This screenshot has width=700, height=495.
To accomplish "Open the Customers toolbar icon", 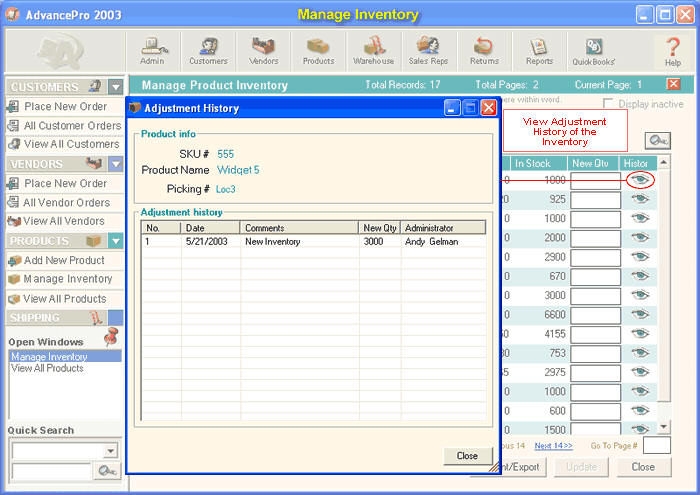I will coord(208,51).
